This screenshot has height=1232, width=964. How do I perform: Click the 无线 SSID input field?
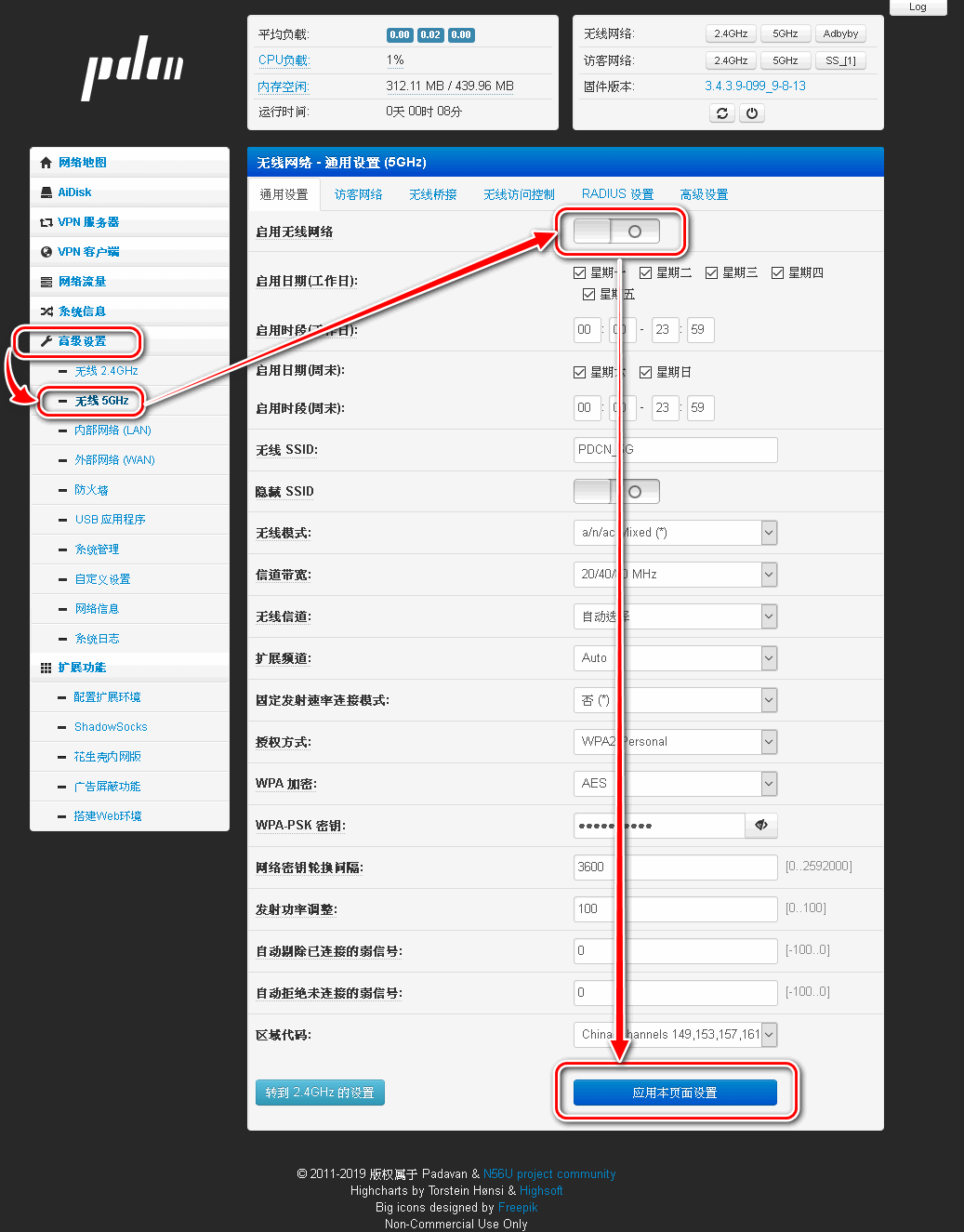pos(675,449)
